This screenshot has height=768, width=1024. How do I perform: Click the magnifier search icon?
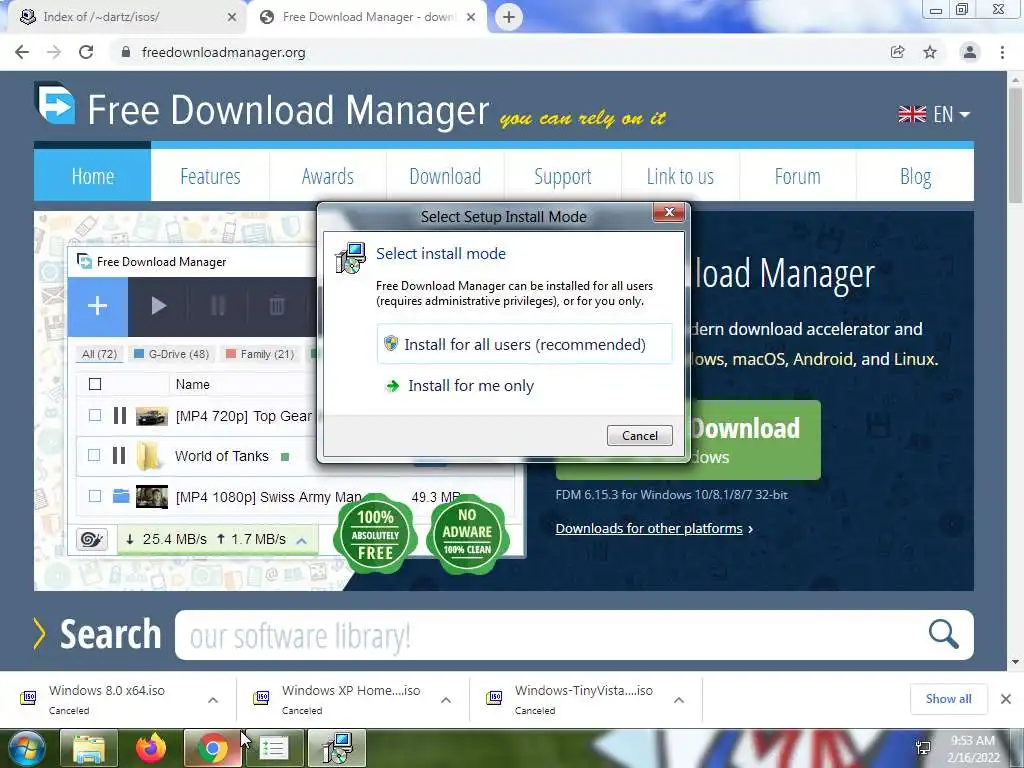(943, 634)
